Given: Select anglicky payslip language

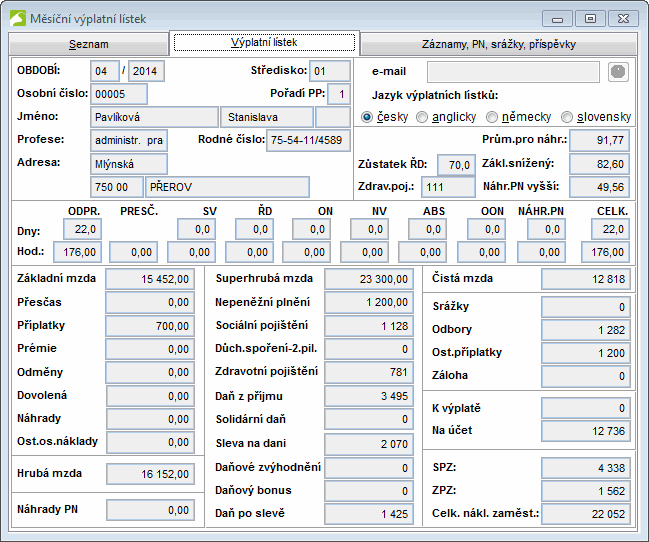Looking at the screenshot, I should (x=425, y=117).
